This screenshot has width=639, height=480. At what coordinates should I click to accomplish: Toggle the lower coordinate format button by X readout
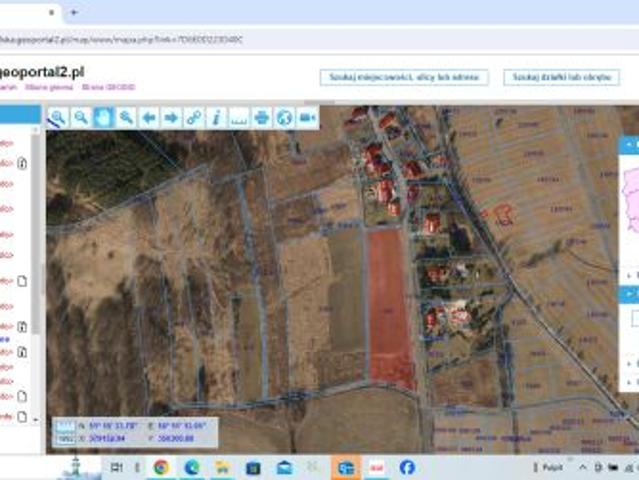(63, 438)
